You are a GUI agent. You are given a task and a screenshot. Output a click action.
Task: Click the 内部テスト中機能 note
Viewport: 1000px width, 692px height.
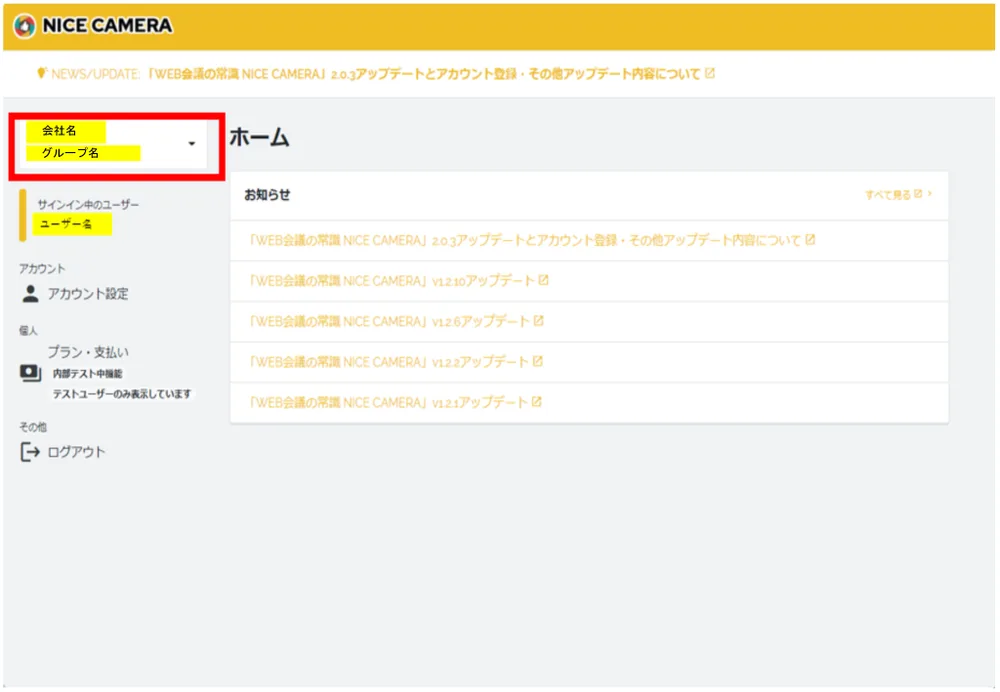(87, 374)
